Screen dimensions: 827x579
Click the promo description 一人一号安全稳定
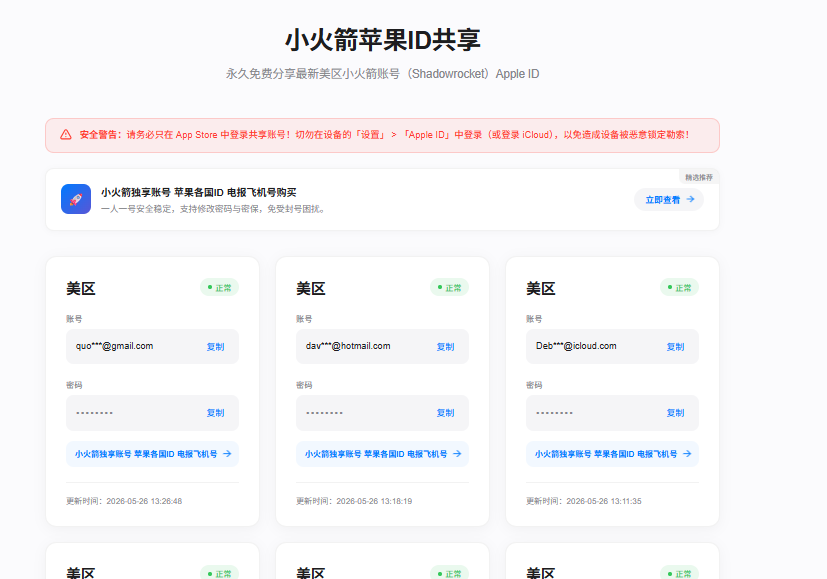[214, 209]
